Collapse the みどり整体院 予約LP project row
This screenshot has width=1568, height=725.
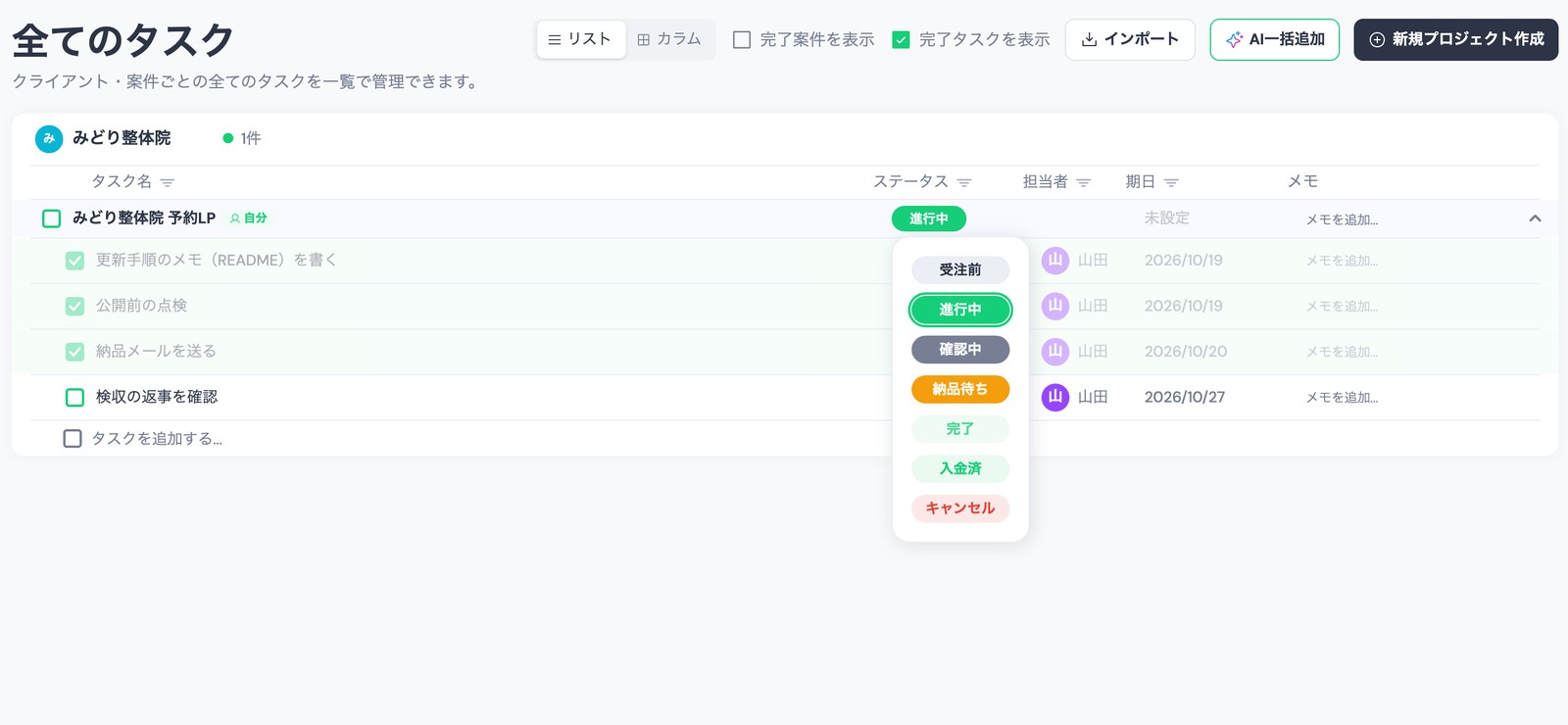1535,218
